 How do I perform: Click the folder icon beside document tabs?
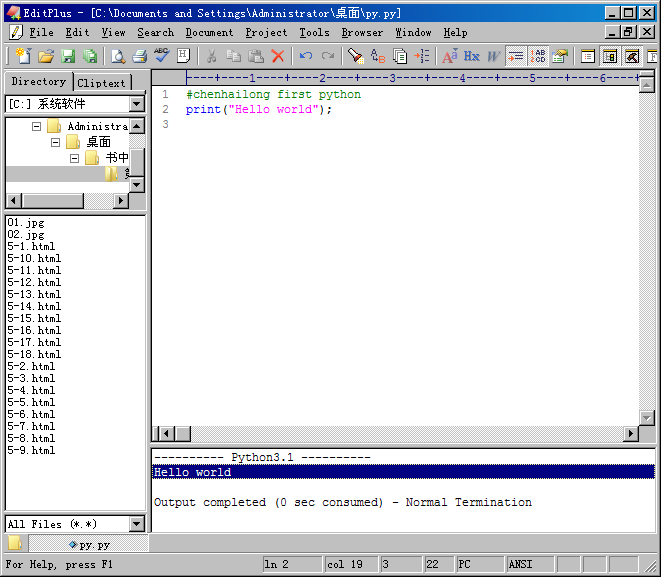15,543
